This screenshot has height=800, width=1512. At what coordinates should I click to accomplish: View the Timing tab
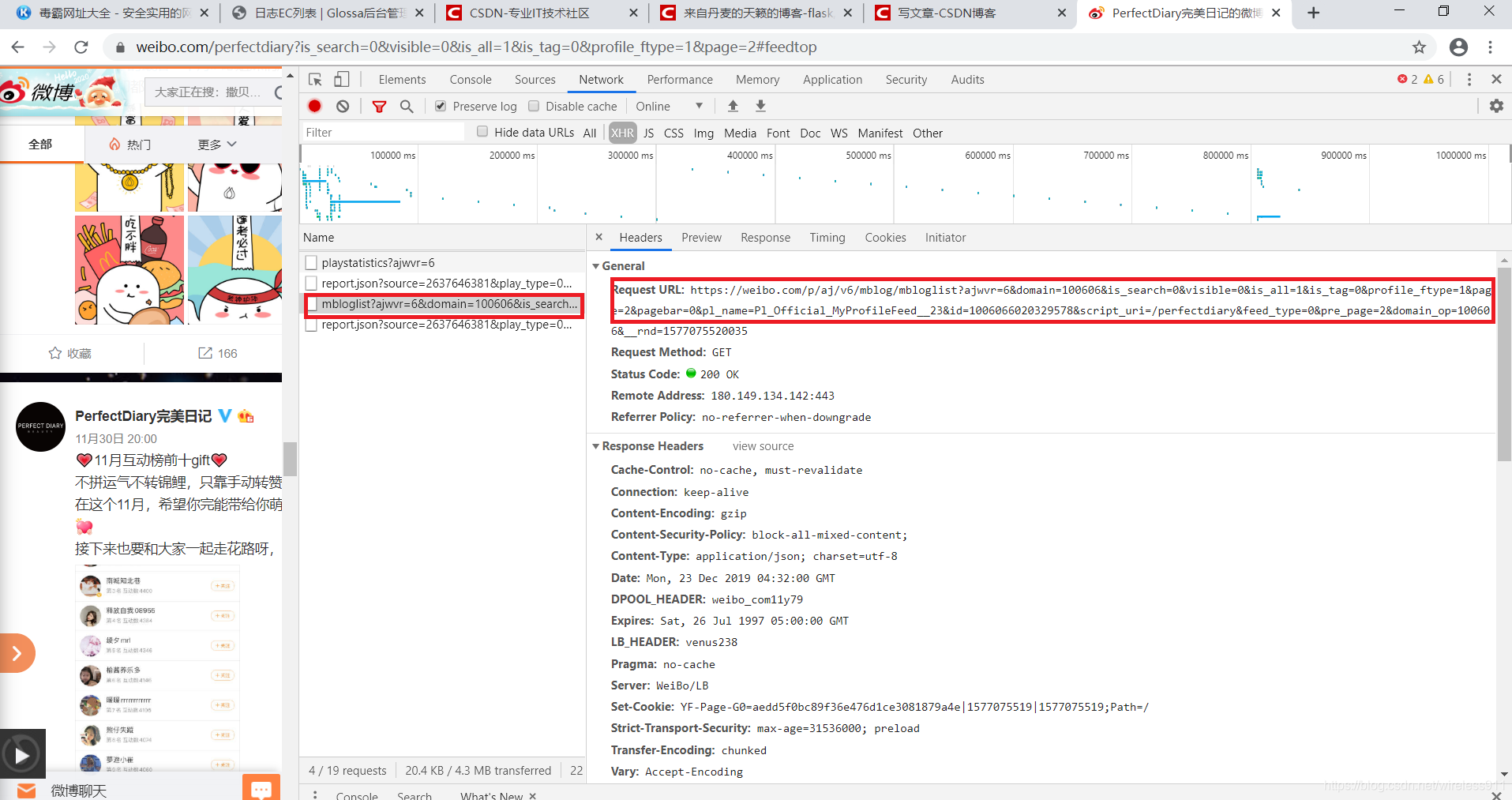click(x=827, y=238)
